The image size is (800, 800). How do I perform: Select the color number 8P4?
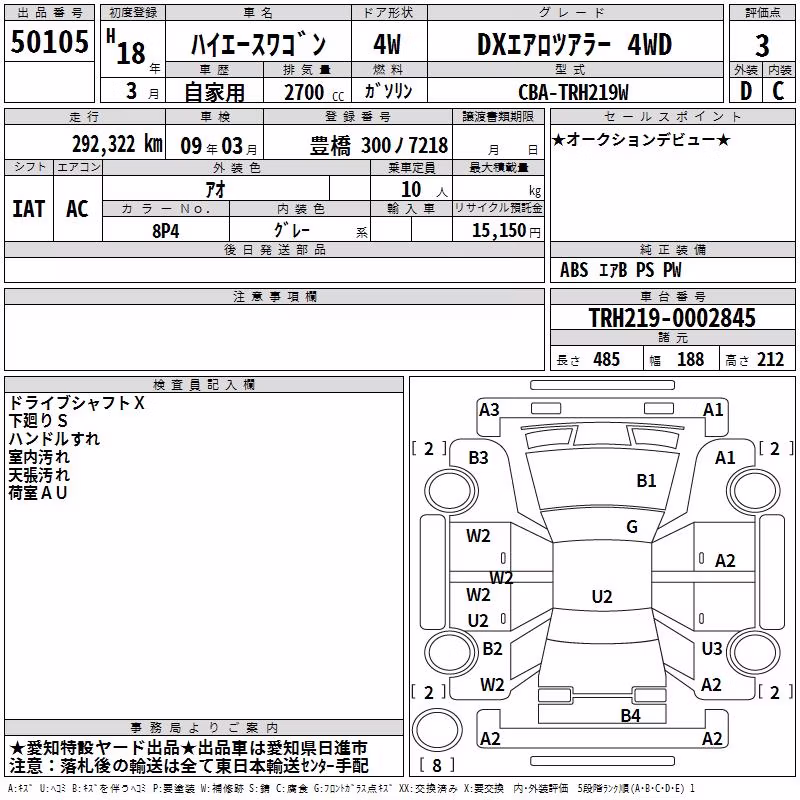tap(166, 231)
